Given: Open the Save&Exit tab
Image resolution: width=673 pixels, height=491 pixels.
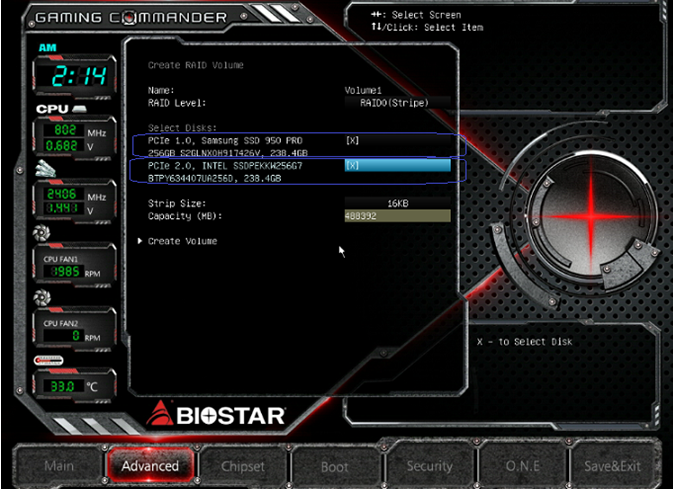Looking at the screenshot, I should pyautogui.click(x=612, y=466).
